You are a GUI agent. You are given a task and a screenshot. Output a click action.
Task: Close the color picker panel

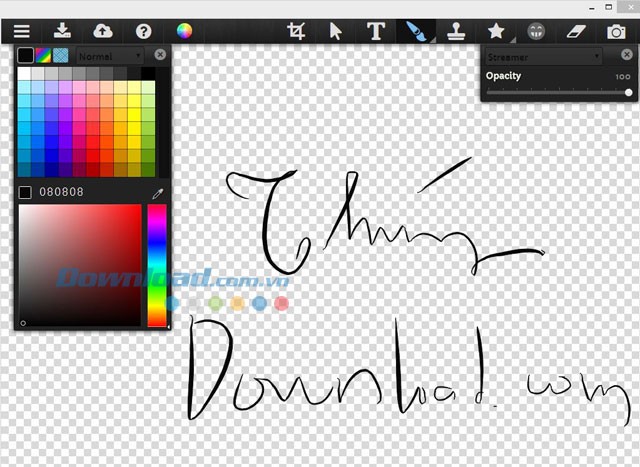160,55
